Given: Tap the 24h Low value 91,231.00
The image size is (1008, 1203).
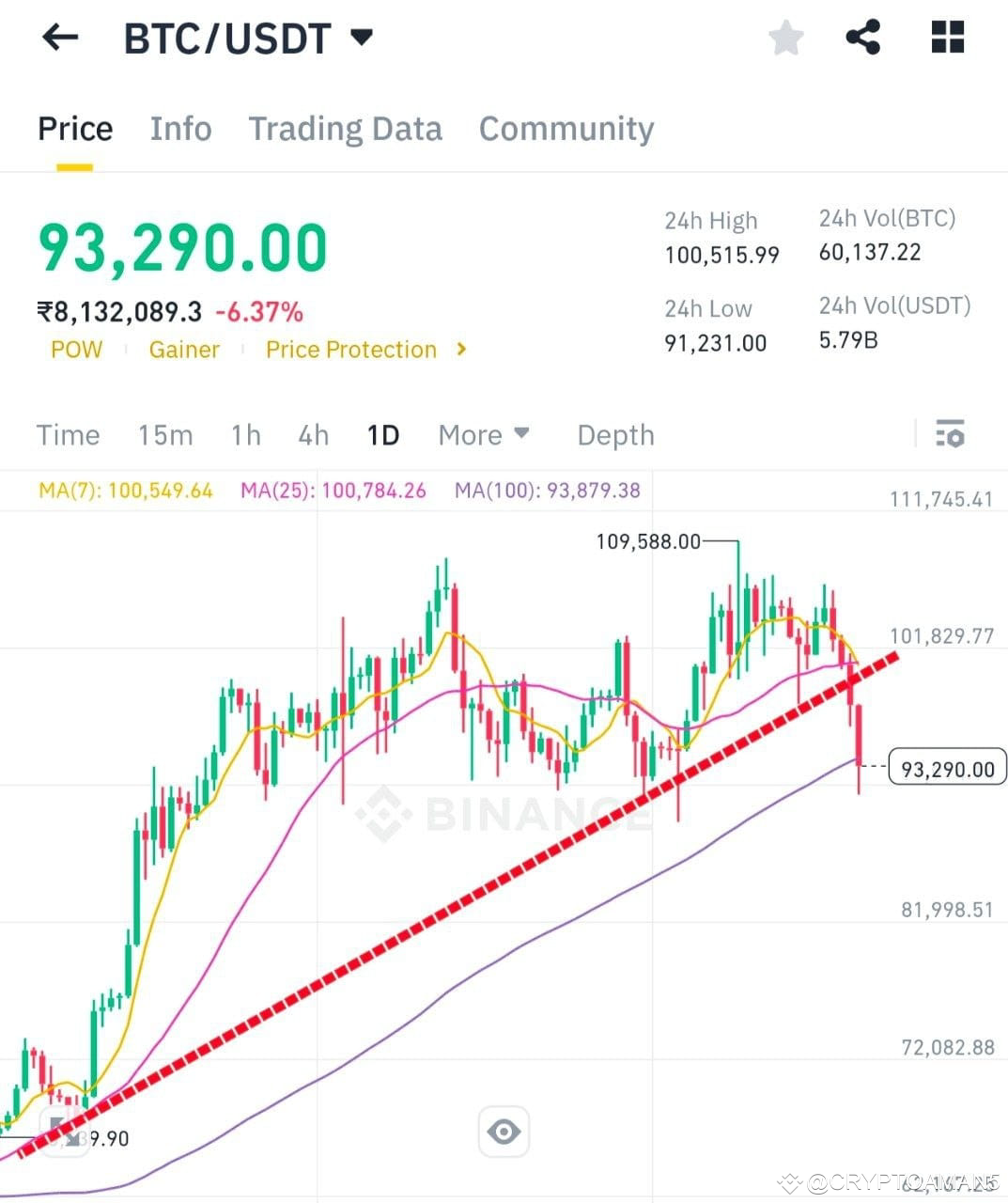Looking at the screenshot, I should [716, 343].
